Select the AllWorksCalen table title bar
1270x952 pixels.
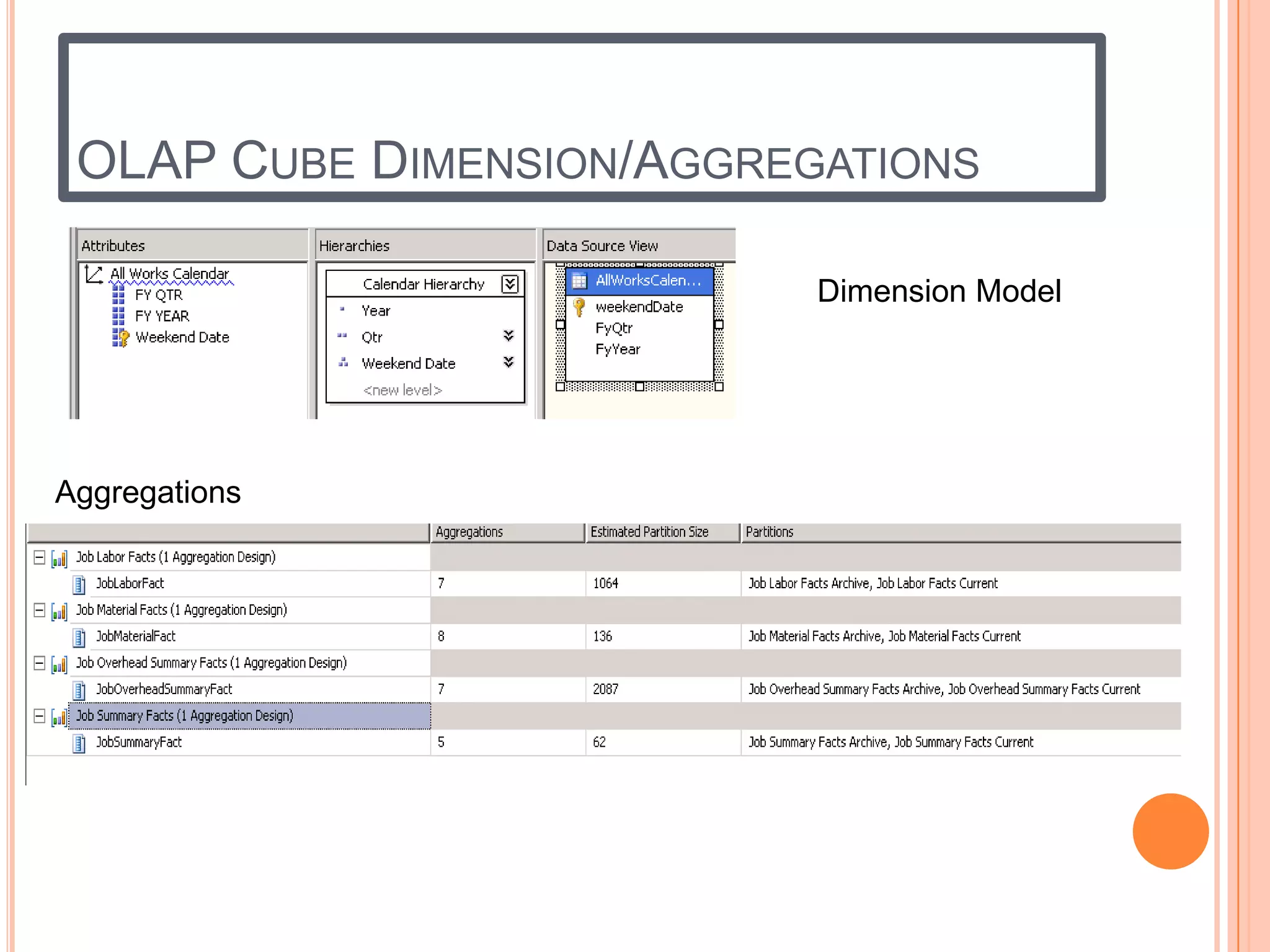pos(639,281)
